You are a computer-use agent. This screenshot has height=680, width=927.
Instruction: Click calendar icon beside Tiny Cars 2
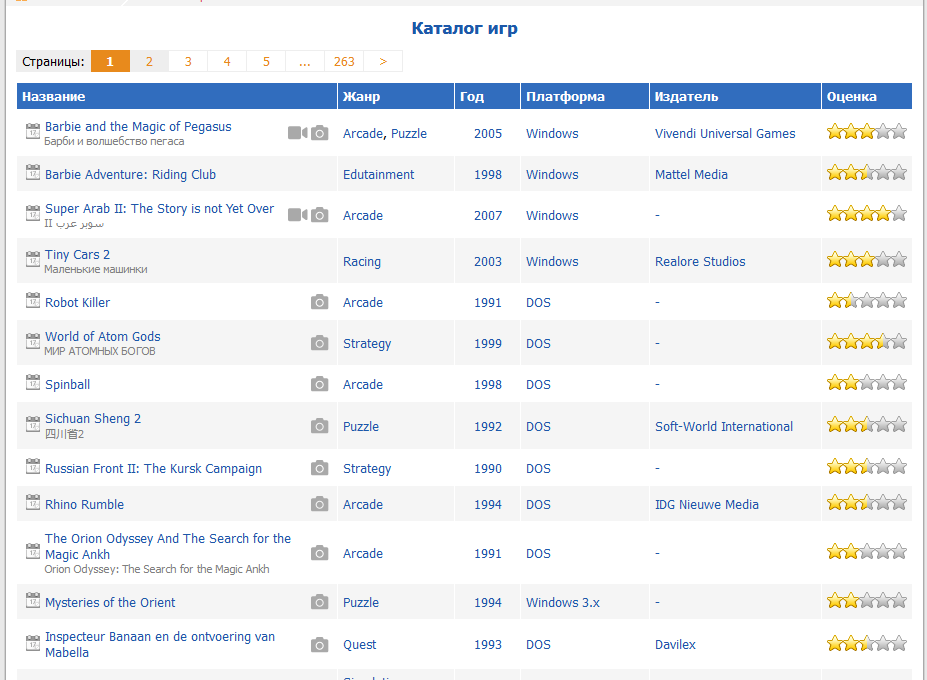[x=33, y=258]
